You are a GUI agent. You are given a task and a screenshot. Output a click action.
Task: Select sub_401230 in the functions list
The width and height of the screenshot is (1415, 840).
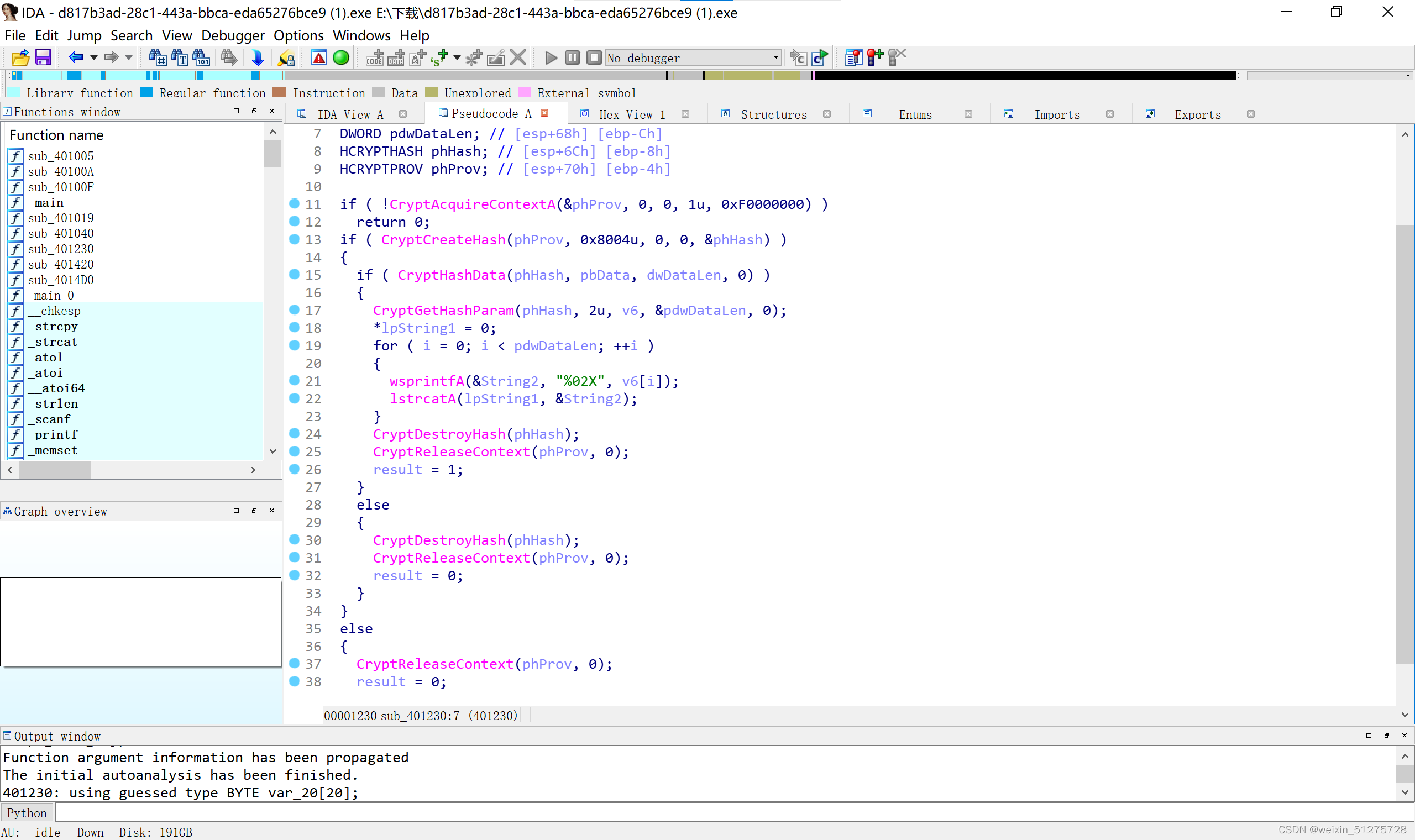point(61,249)
